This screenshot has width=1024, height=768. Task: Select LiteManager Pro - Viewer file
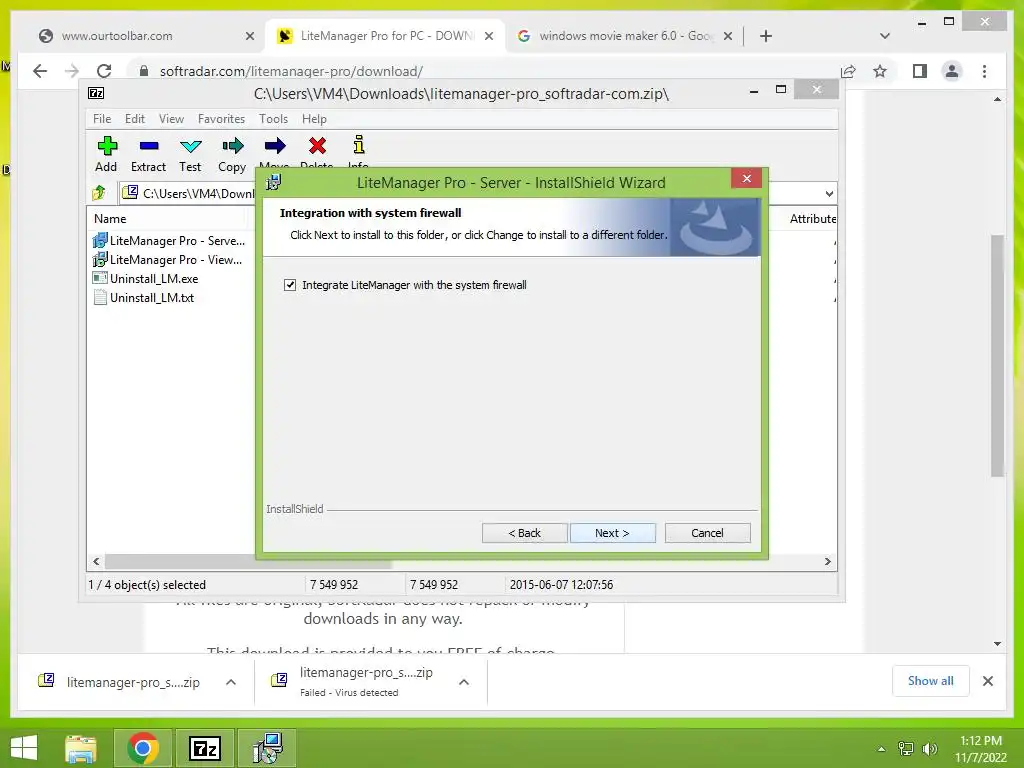coord(170,259)
